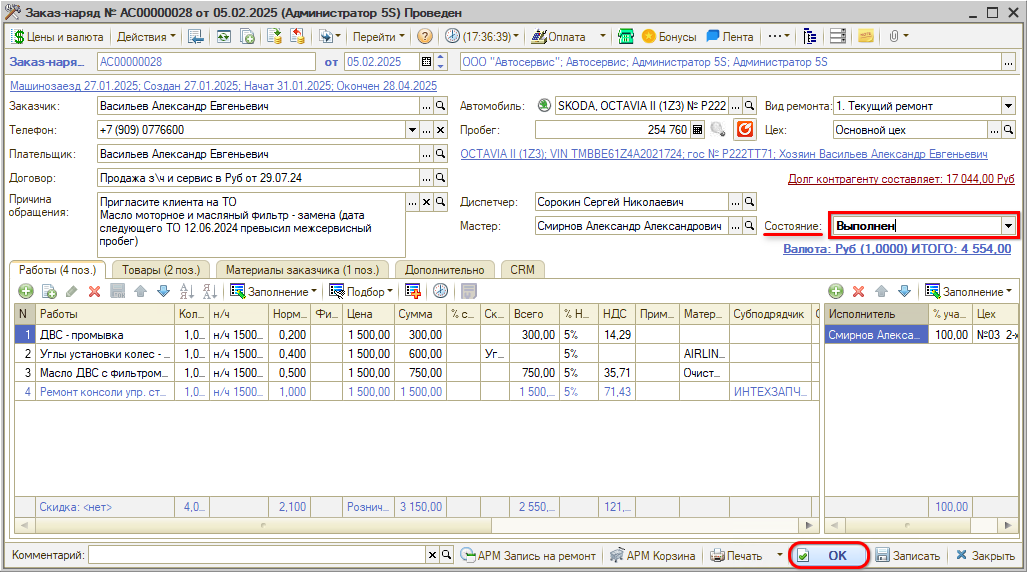
Task: Add a new row in the works table
Action: [24, 291]
